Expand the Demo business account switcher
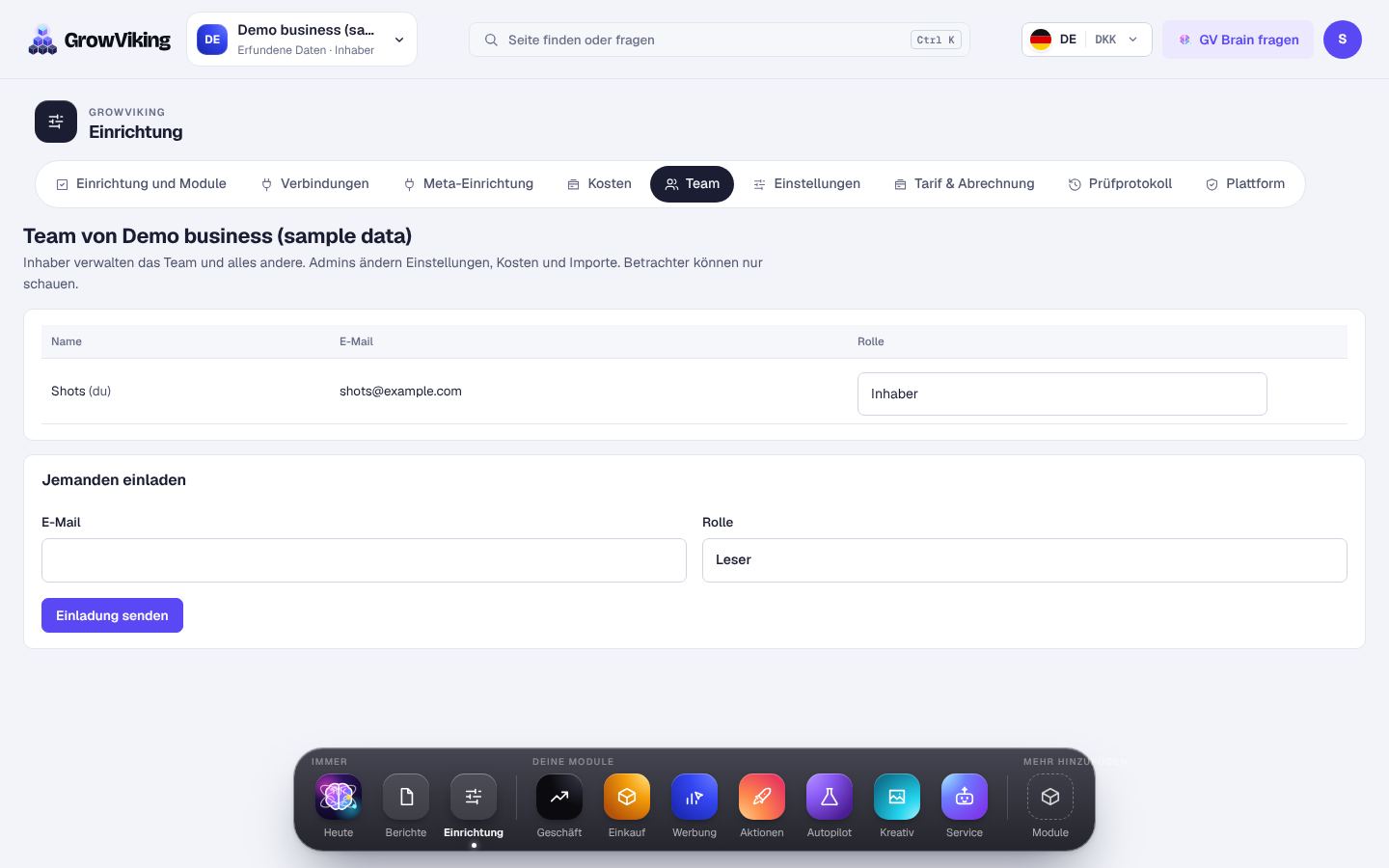Image resolution: width=1389 pixels, height=868 pixels. coord(302,40)
